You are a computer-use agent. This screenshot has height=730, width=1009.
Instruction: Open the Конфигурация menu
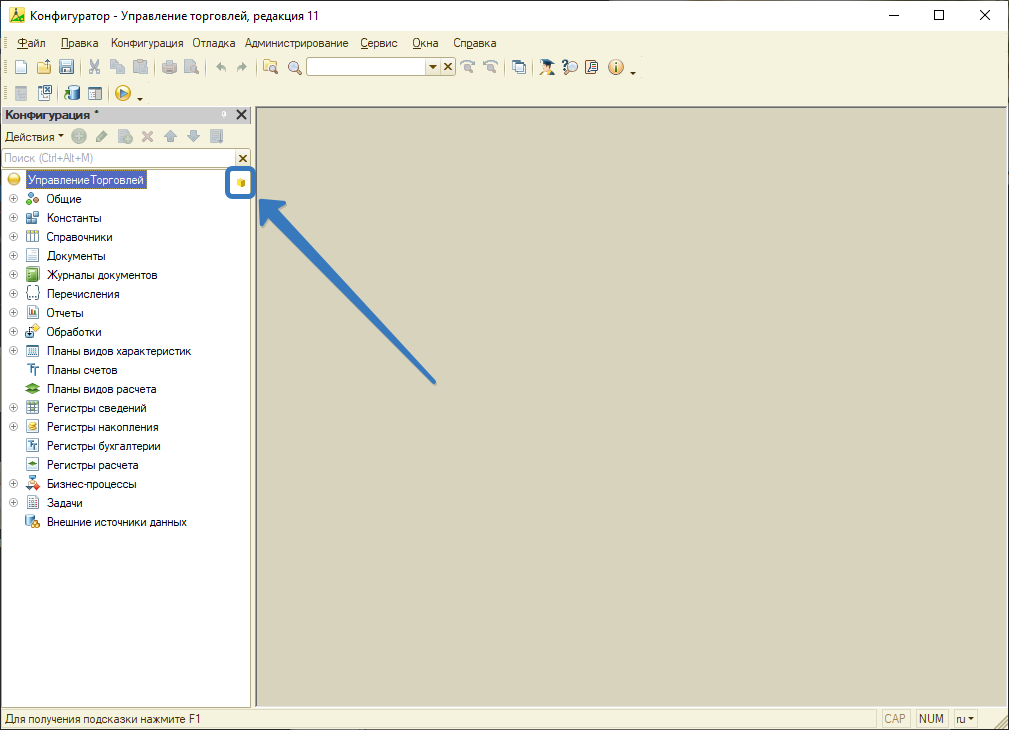[x=147, y=43]
